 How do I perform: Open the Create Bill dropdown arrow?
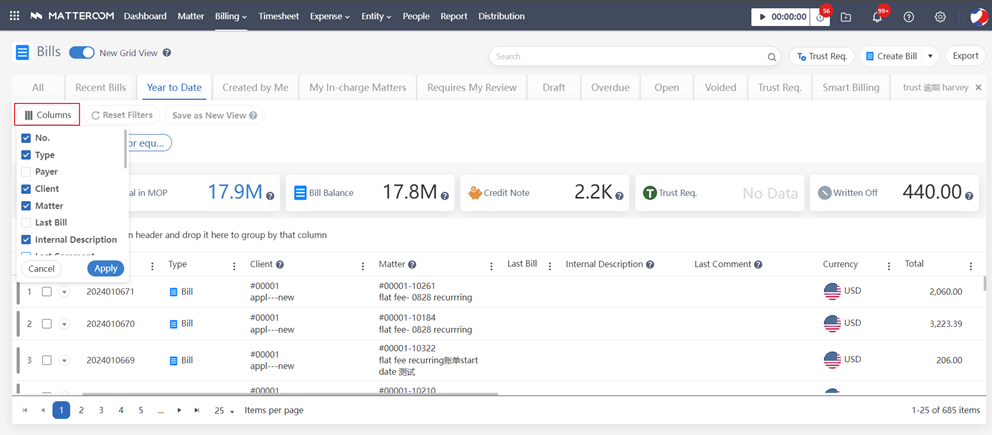(x=930, y=57)
